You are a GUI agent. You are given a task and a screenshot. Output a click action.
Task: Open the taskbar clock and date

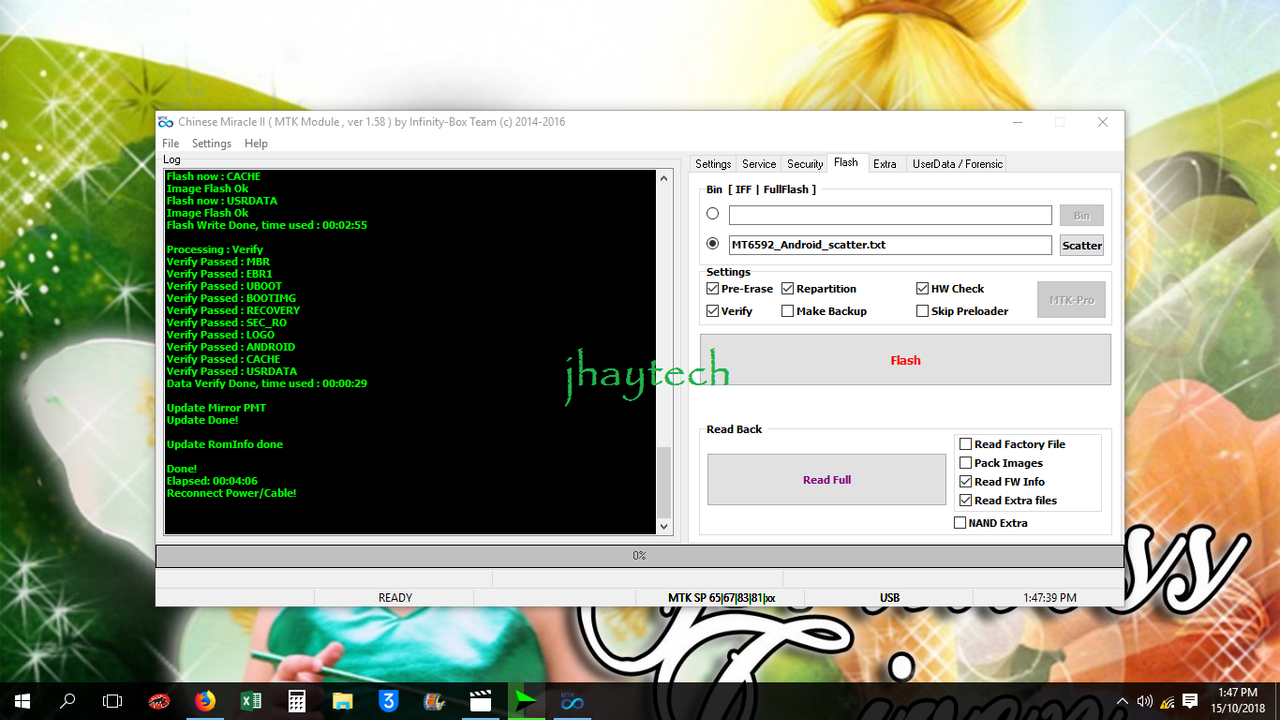(1237, 701)
